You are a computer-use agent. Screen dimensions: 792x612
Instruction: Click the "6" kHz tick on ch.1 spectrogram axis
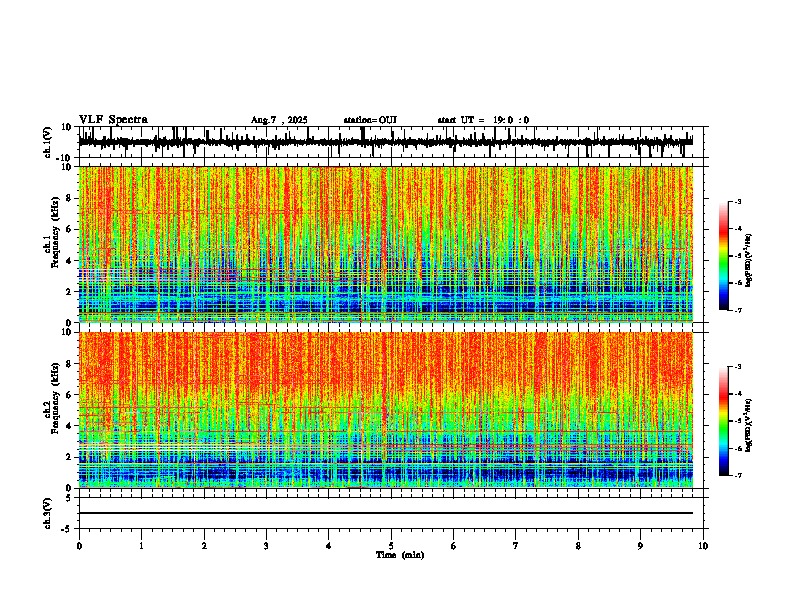click(69, 229)
